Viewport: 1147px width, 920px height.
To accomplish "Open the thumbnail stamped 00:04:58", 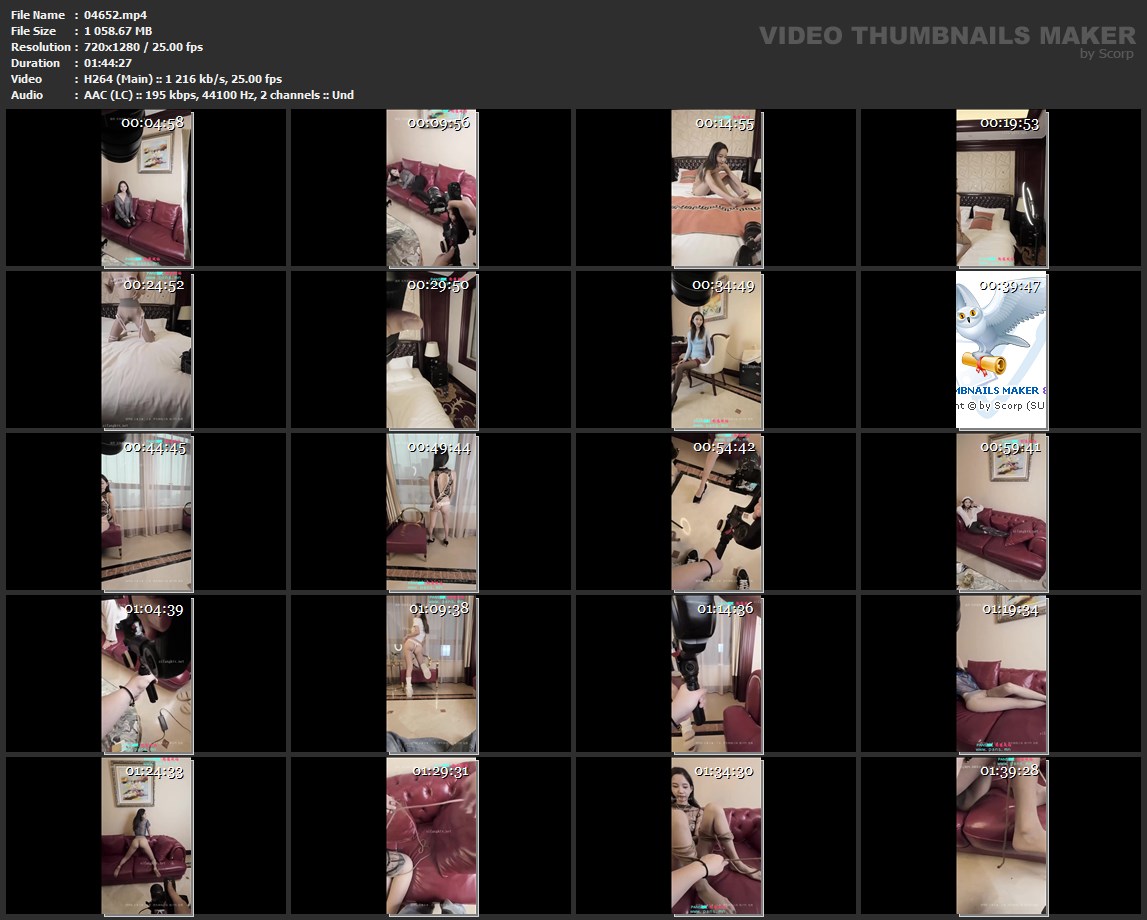I will click(x=146, y=188).
